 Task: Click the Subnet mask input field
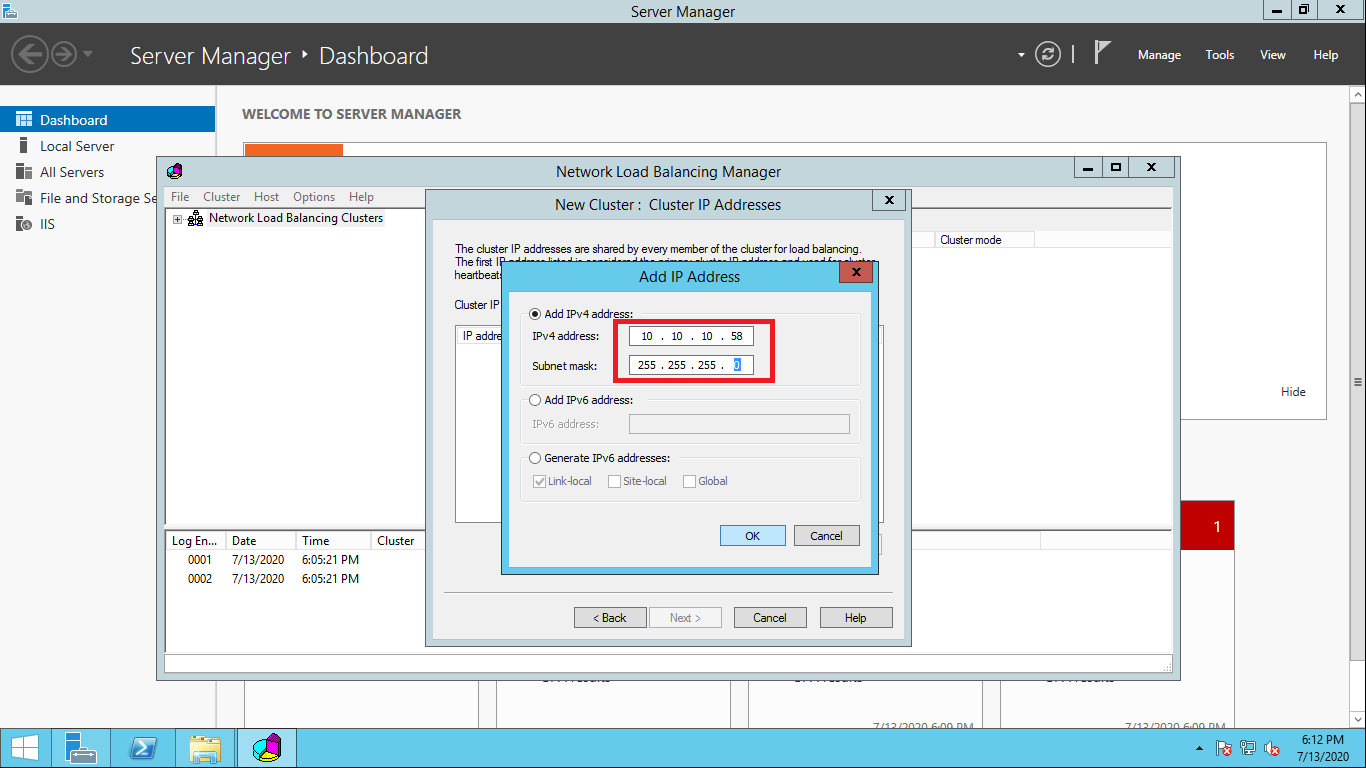(691, 365)
